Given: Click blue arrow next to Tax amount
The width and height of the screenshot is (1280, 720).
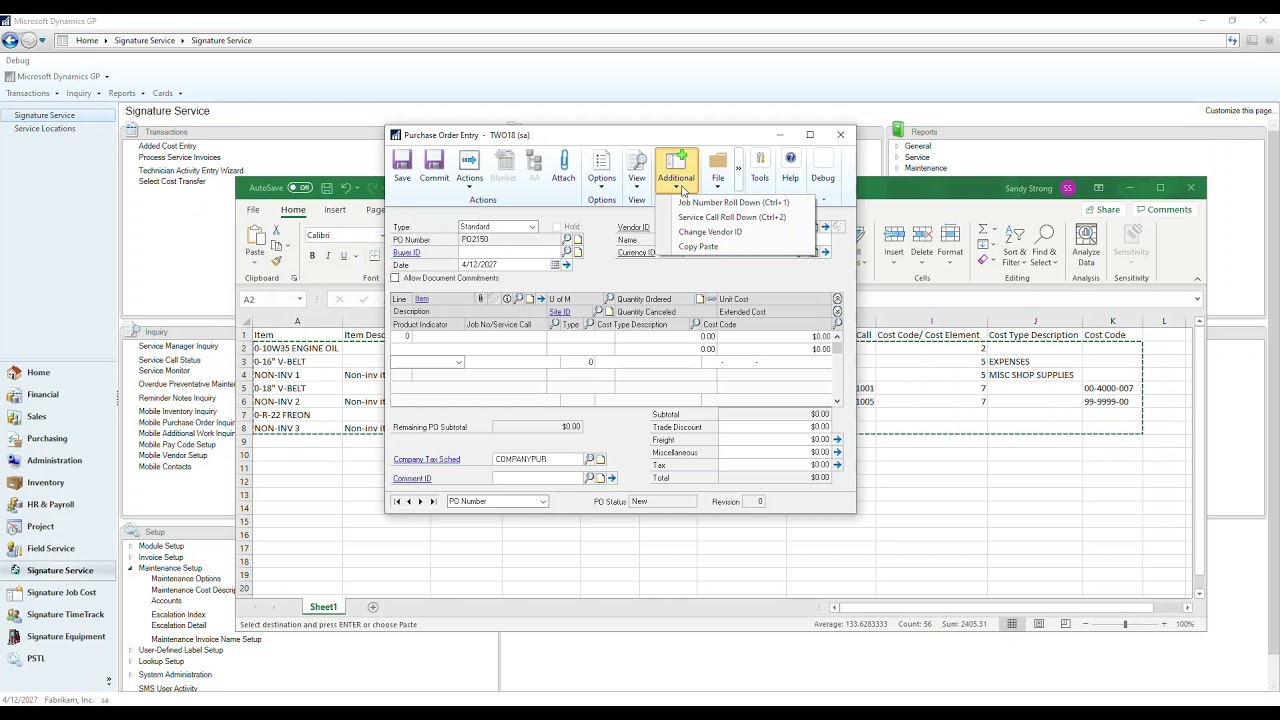Looking at the screenshot, I should (837, 465).
